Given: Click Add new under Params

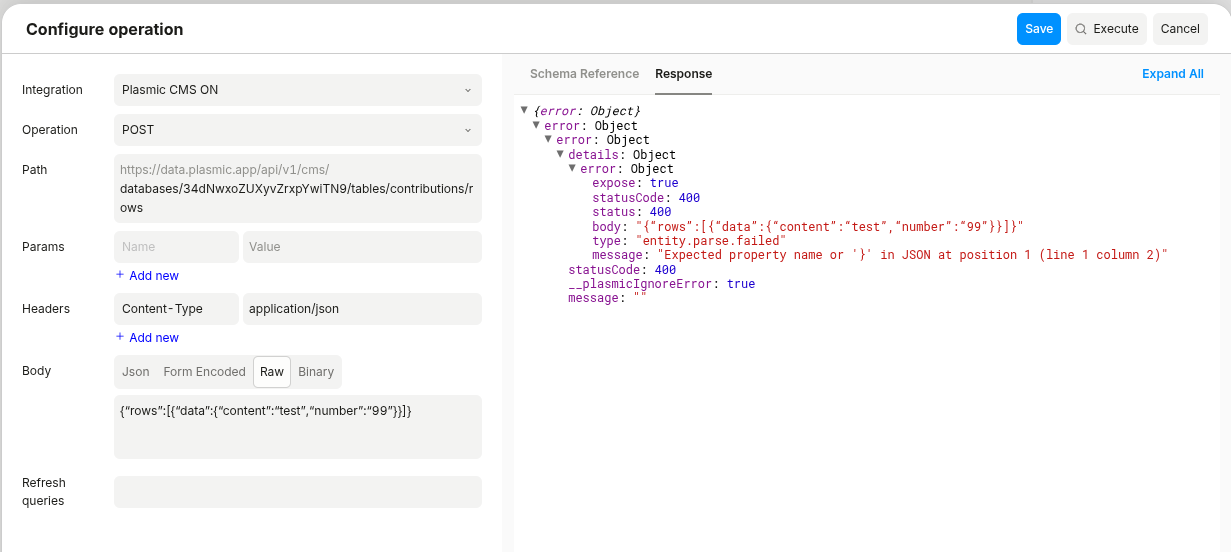Looking at the screenshot, I should (147, 276).
